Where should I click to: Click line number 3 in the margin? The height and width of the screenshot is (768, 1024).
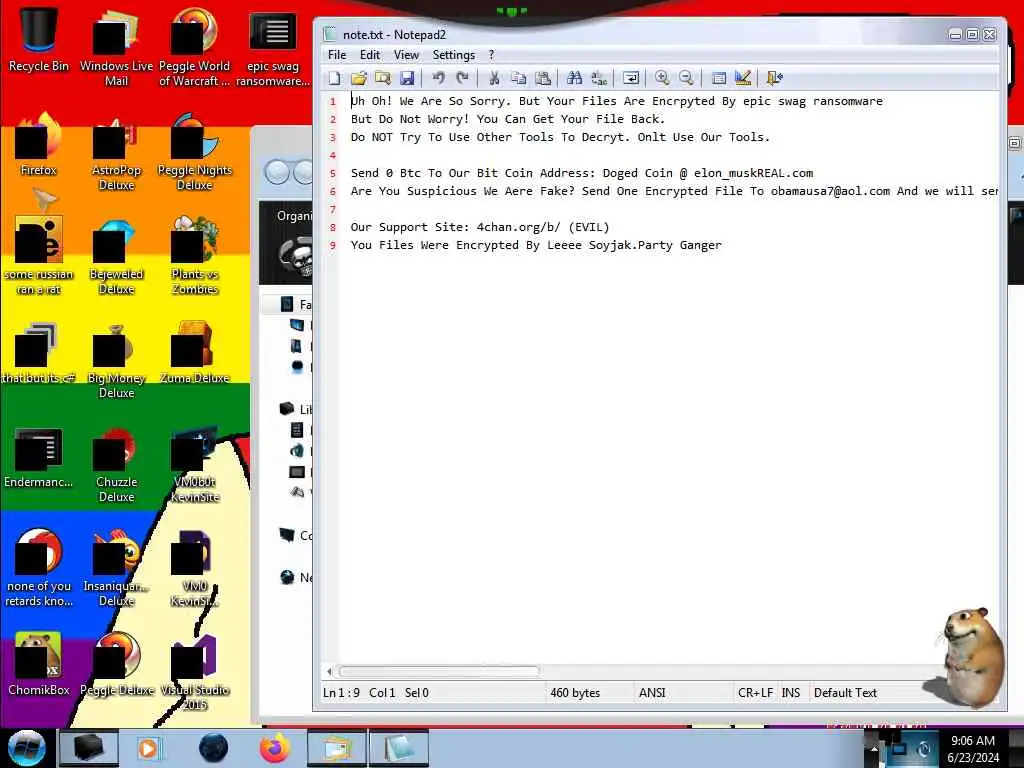tap(332, 137)
